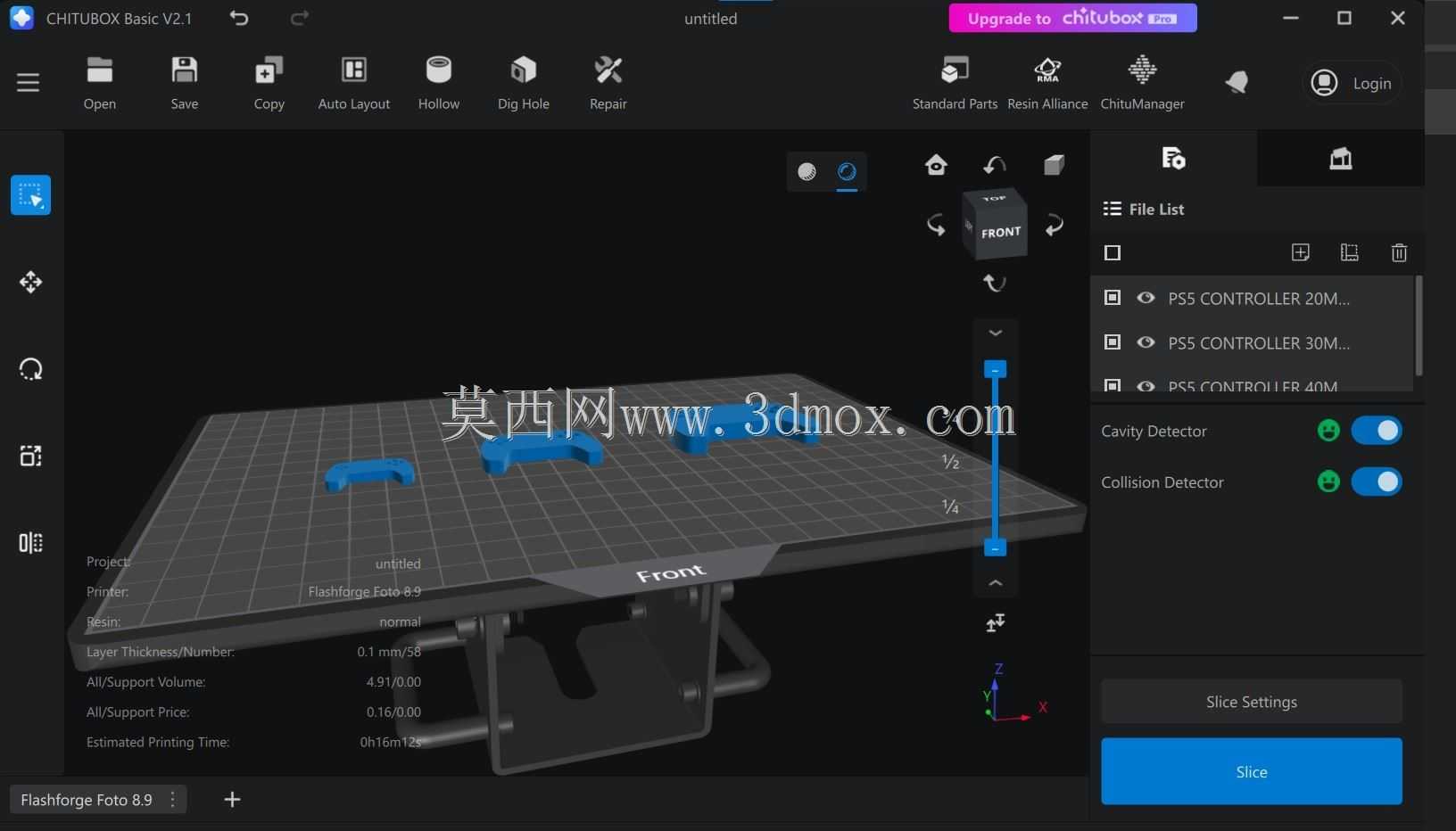Rotate view left with curved arrow

coord(936,225)
